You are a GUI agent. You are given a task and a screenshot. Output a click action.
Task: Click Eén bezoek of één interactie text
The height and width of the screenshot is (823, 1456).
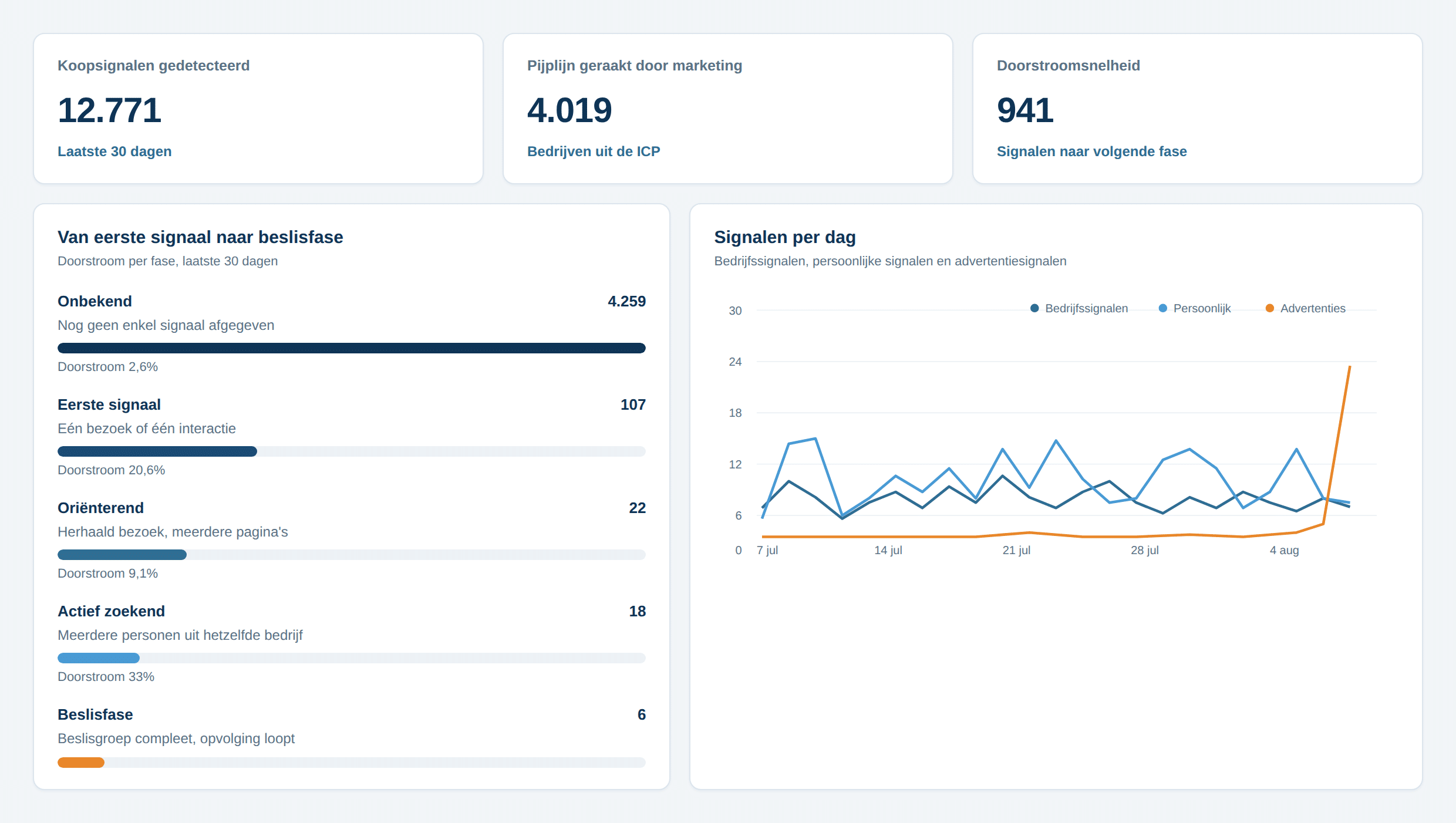pos(146,429)
